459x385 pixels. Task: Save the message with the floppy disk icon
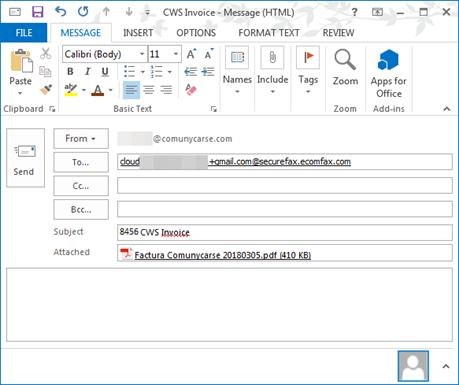click(38, 12)
